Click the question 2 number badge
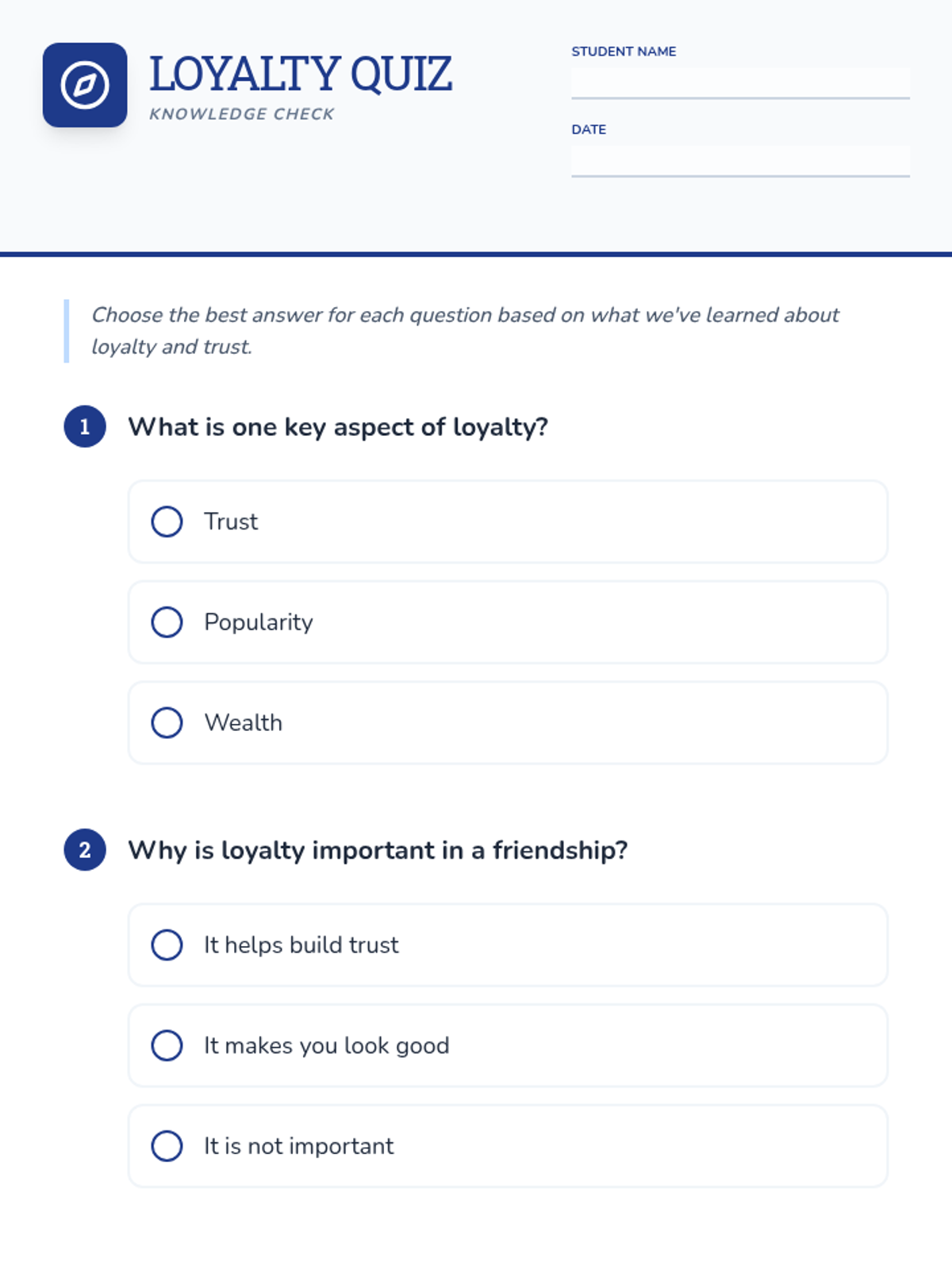This screenshot has height=1270, width=952. pos(85,850)
